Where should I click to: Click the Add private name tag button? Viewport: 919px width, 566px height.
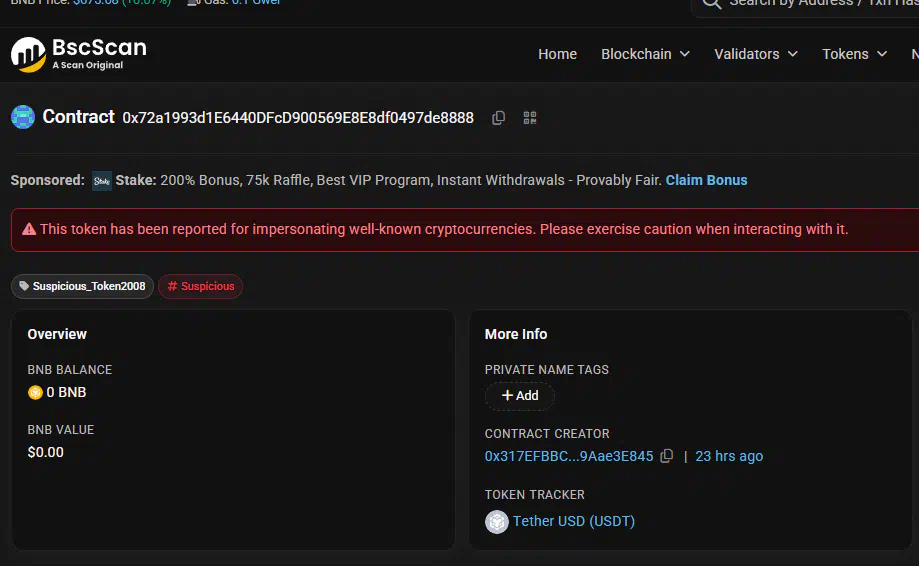(x=520, y=396)
